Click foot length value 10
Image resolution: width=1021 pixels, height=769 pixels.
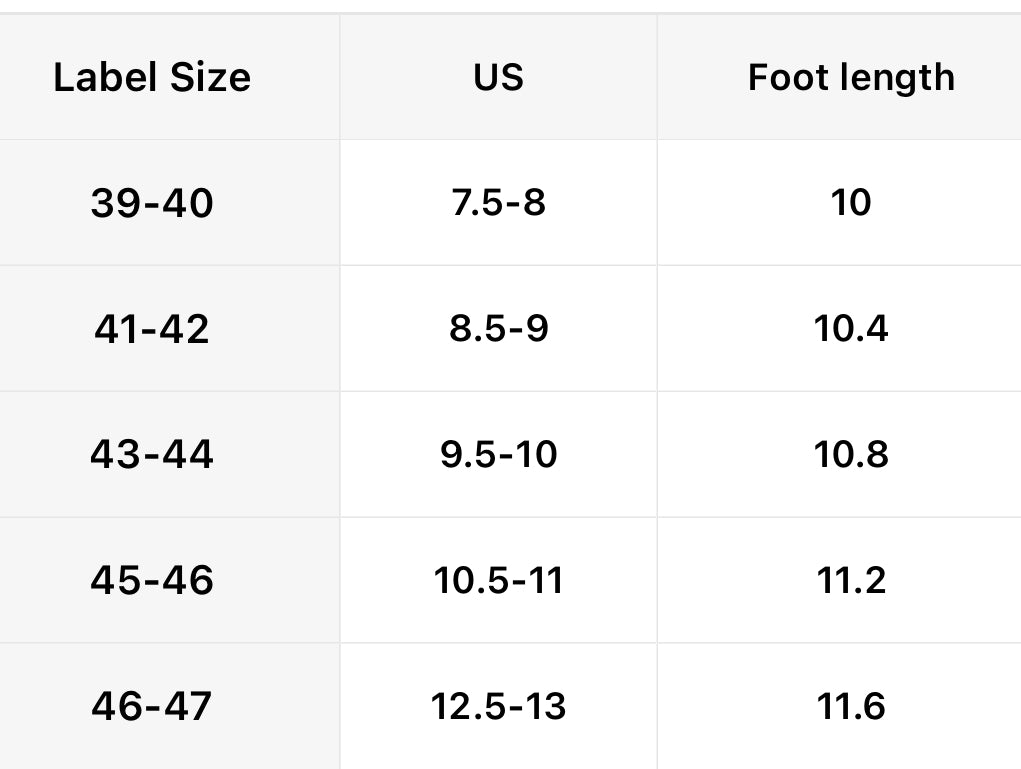851,203
